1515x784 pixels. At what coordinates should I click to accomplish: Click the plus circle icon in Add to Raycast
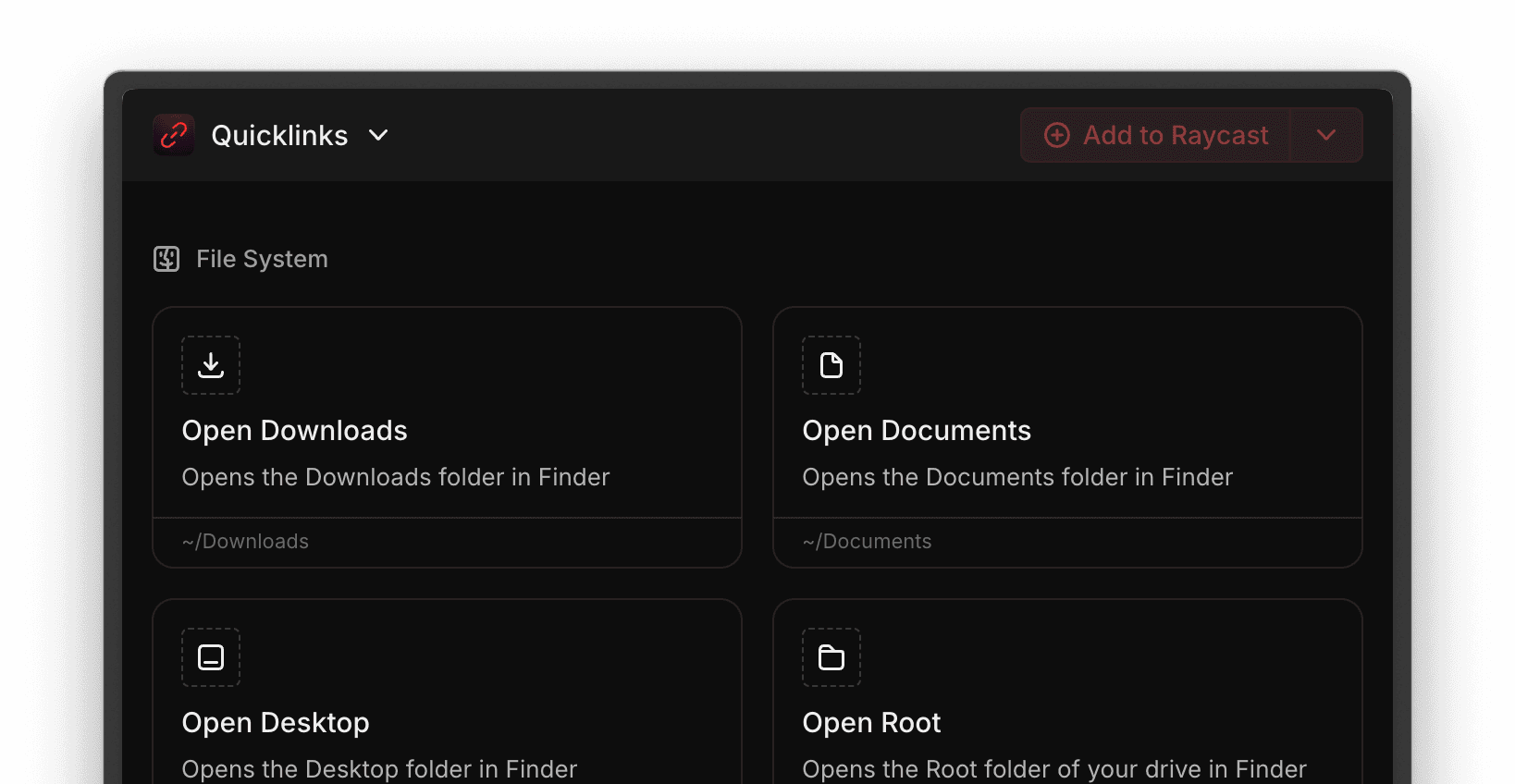pyautogui.click(x=1057, y=135)
